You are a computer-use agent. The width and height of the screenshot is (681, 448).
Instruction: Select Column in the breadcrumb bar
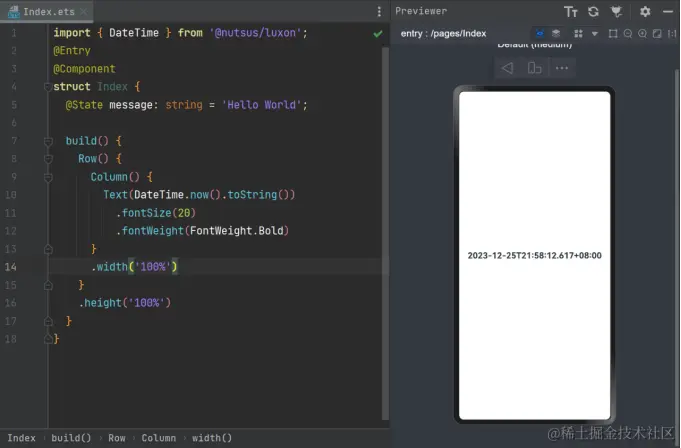click(159, 438)
